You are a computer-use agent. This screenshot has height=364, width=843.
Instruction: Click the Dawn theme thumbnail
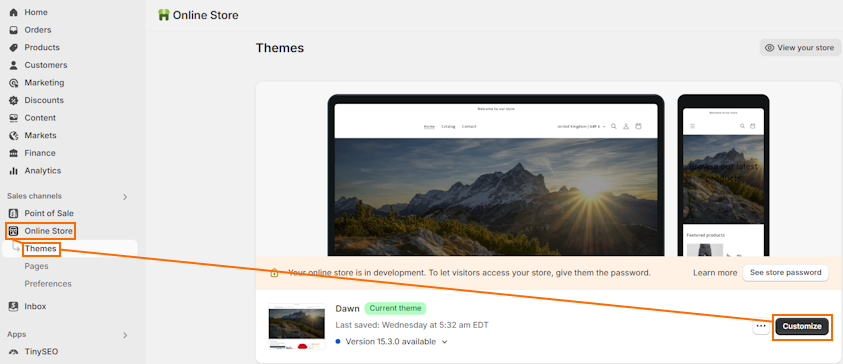tap(297, 326)
